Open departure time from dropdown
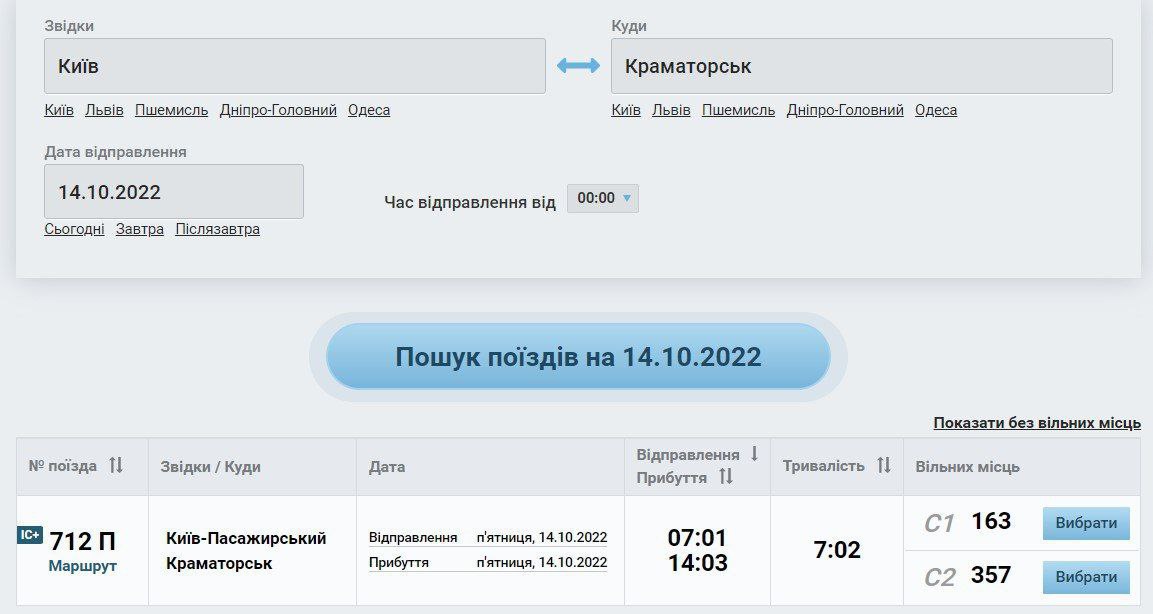This screenshot has width=1153, height=614. pyautogui.click(x=602, y=198)
